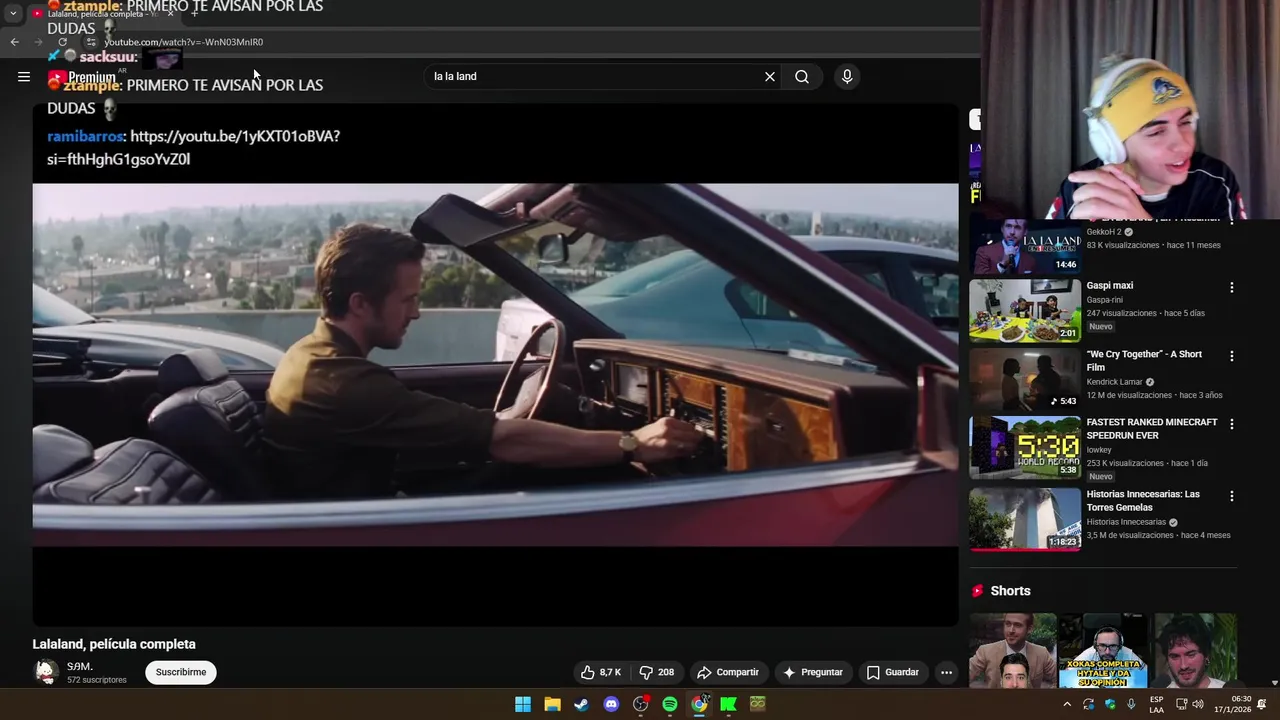This screenshot has height=720, width=1280.
Task: Open Discord from the taskbar
Action: coord(611,704)
